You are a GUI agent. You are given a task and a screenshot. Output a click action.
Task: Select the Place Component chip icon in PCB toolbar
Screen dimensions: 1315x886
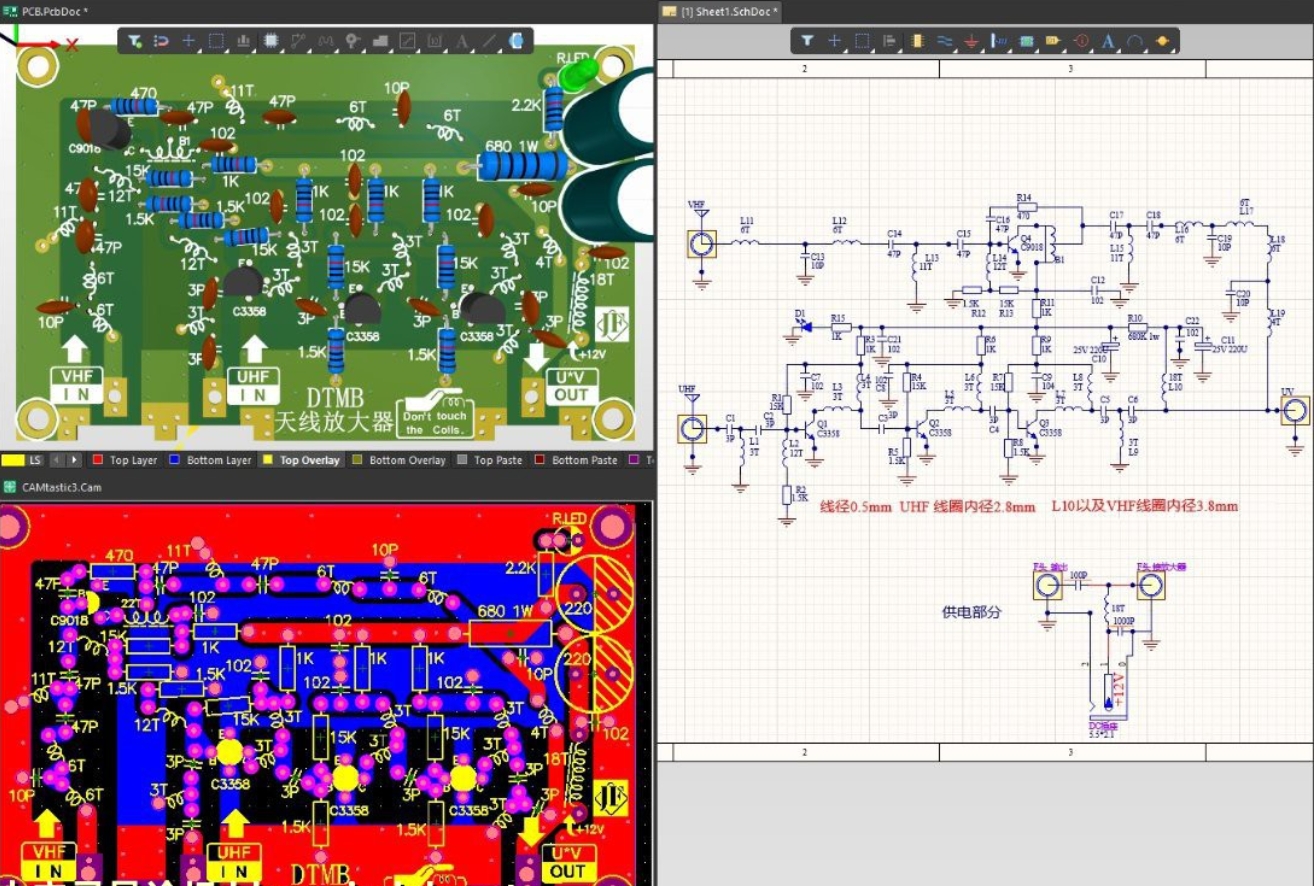click(x=270, y=41)
